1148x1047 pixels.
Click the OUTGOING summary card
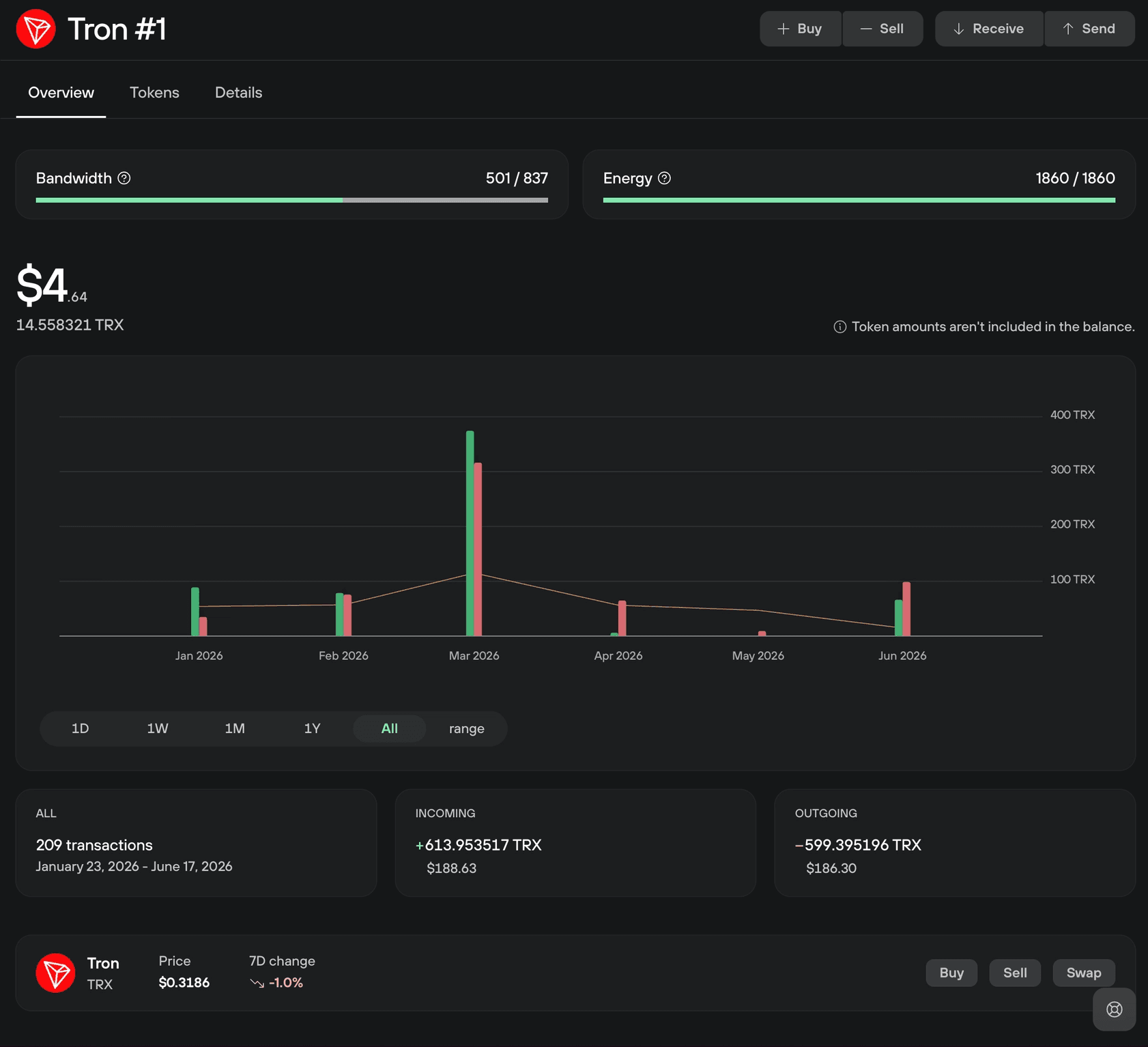(x=955, y=843)
